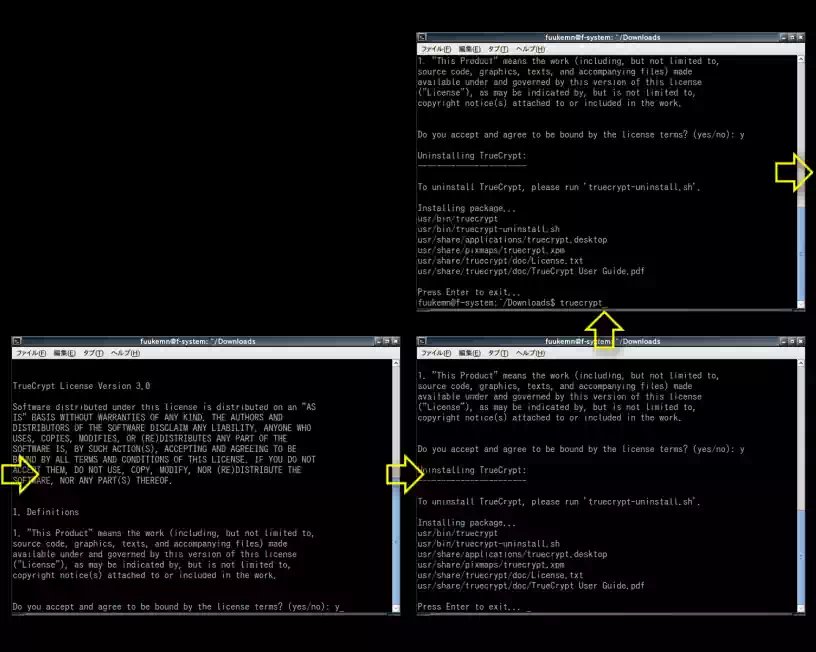Open ヘルプ(H) menu in the TrueCrypt License Version window
816x652 pixels.
point(125,353)
